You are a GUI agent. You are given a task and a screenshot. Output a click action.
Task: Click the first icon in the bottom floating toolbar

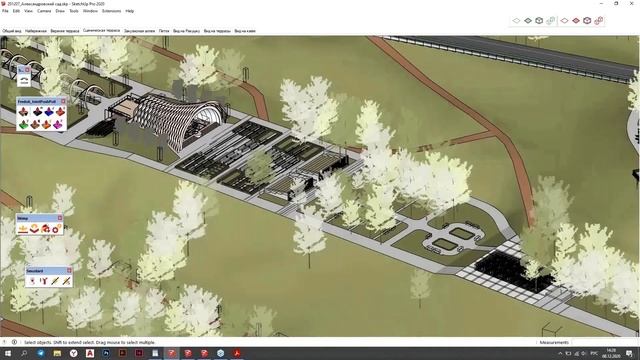32,281
